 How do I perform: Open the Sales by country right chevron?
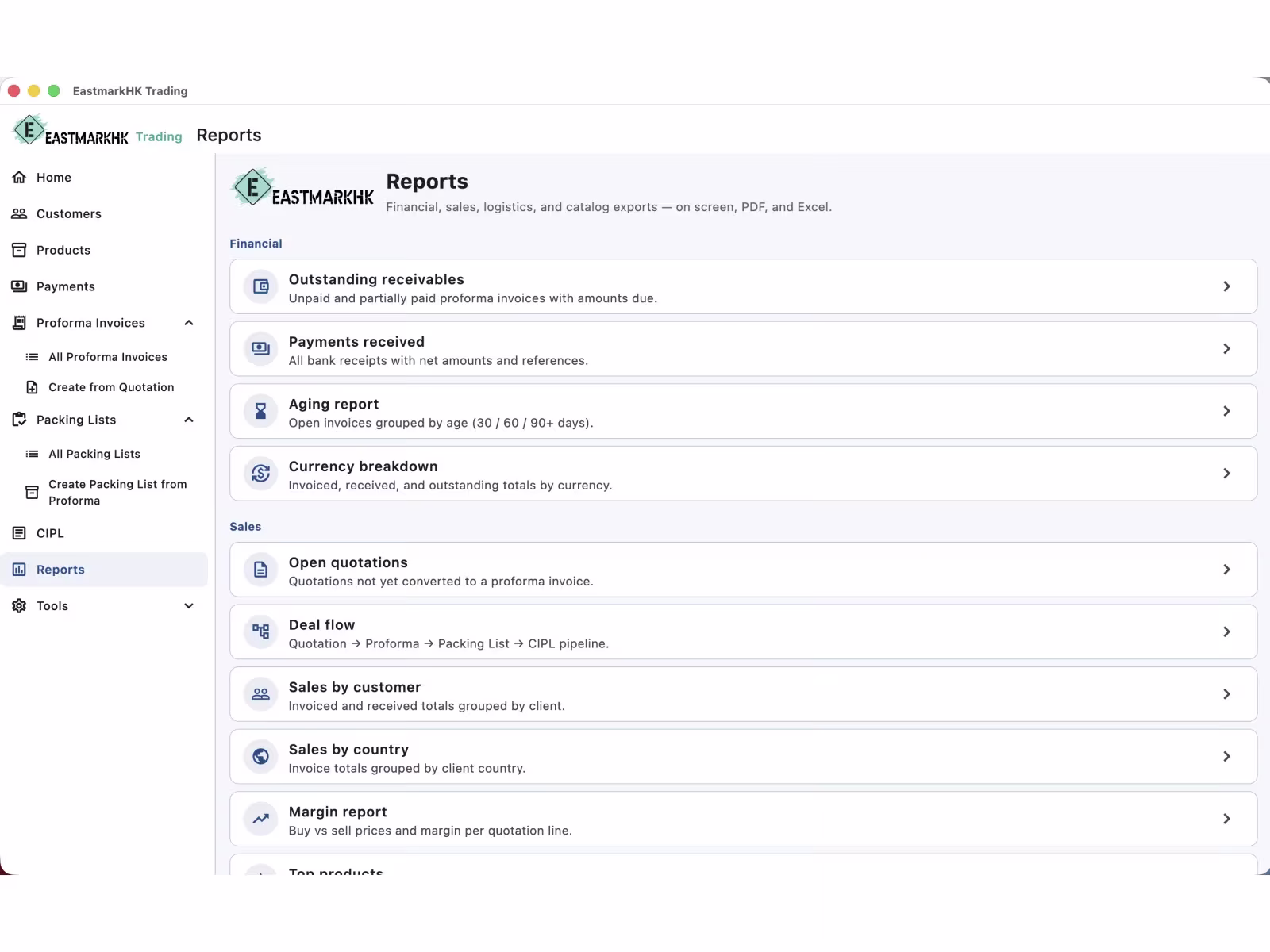tap(1226, 757)
